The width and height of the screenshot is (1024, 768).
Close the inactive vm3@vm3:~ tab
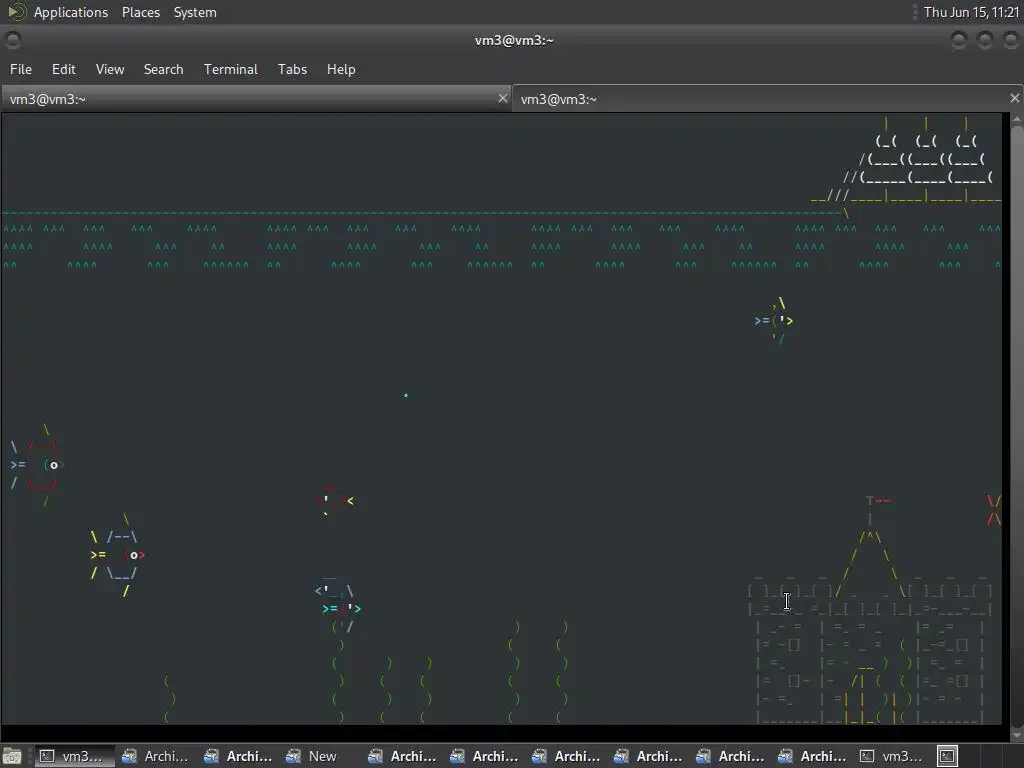(502, 99)
